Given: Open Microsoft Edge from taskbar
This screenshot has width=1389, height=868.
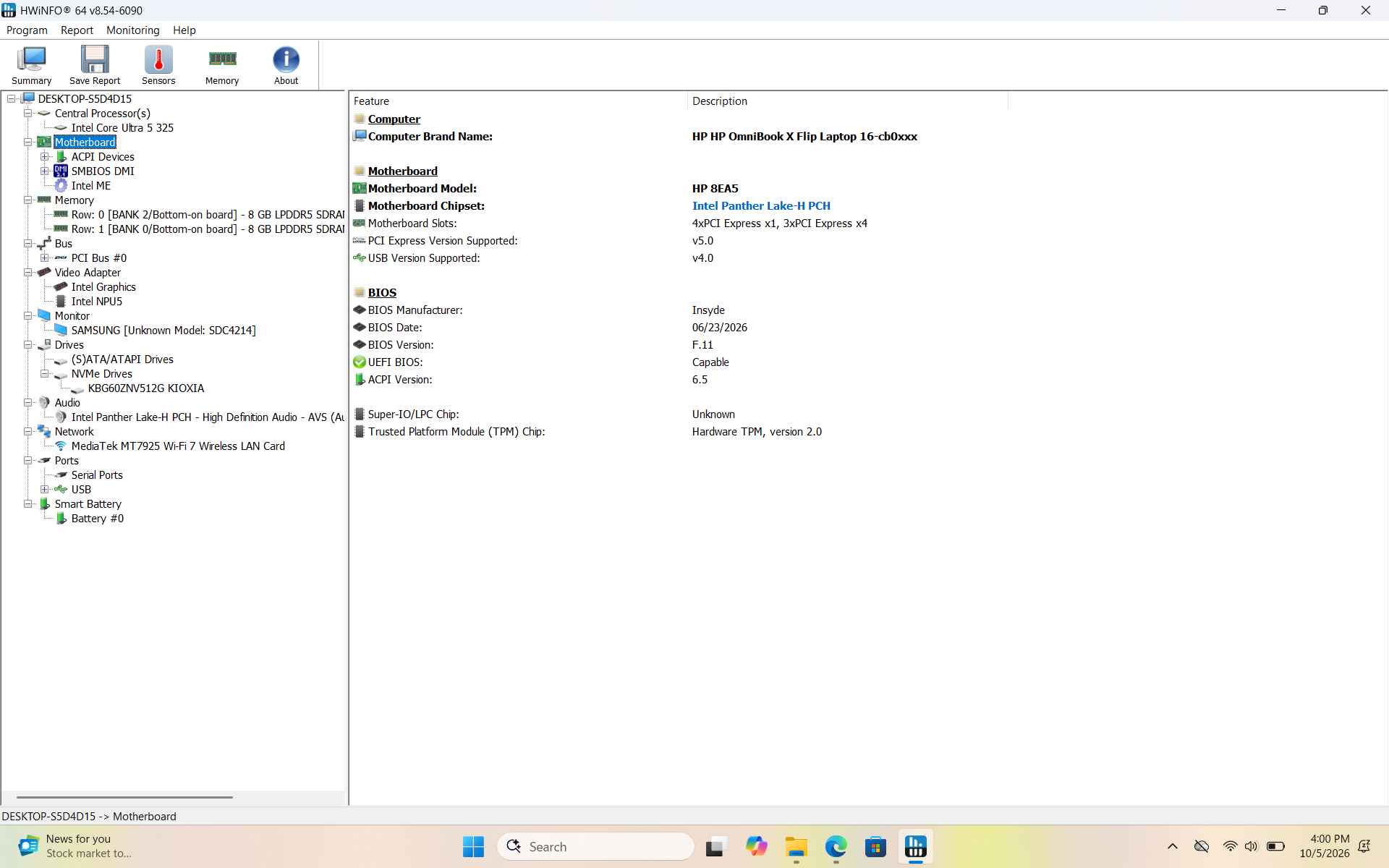Looking at the screenshot, I should [x=836, y=846].
